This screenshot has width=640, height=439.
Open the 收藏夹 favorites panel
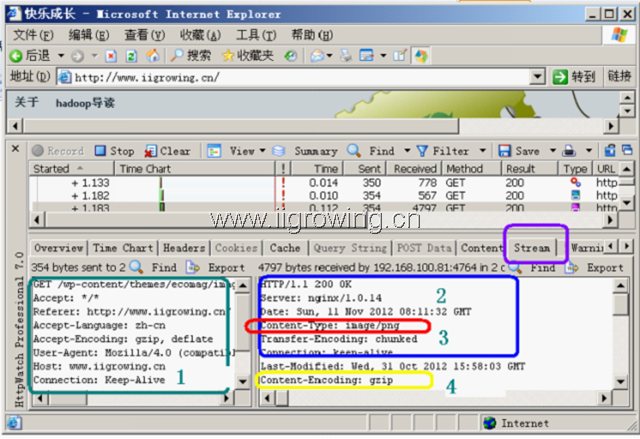[x=248, y=55]
